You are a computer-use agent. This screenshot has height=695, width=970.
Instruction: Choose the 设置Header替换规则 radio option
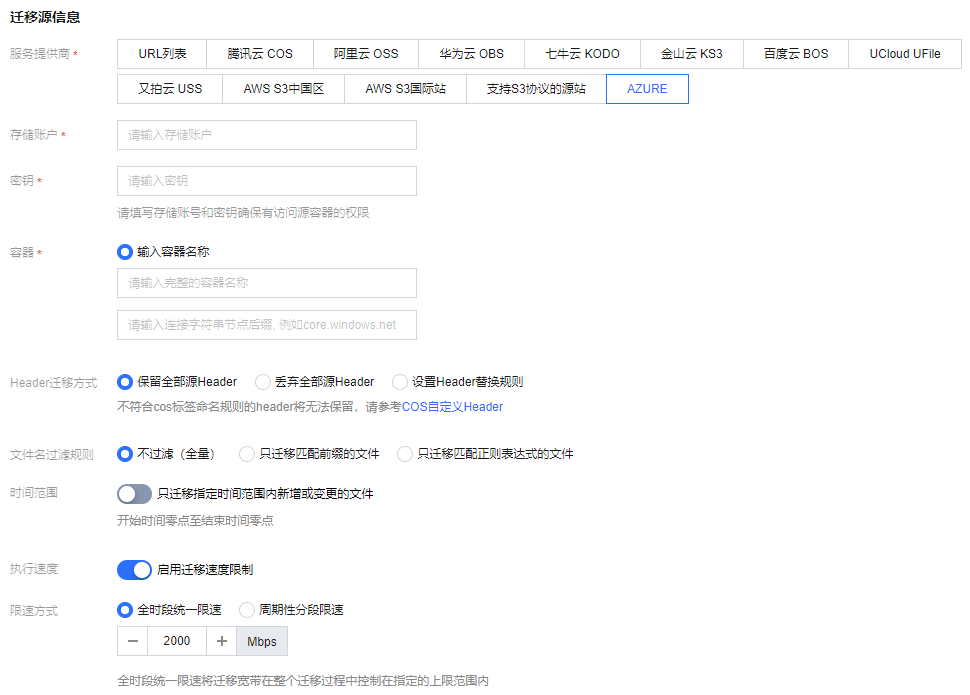point(400,382)
